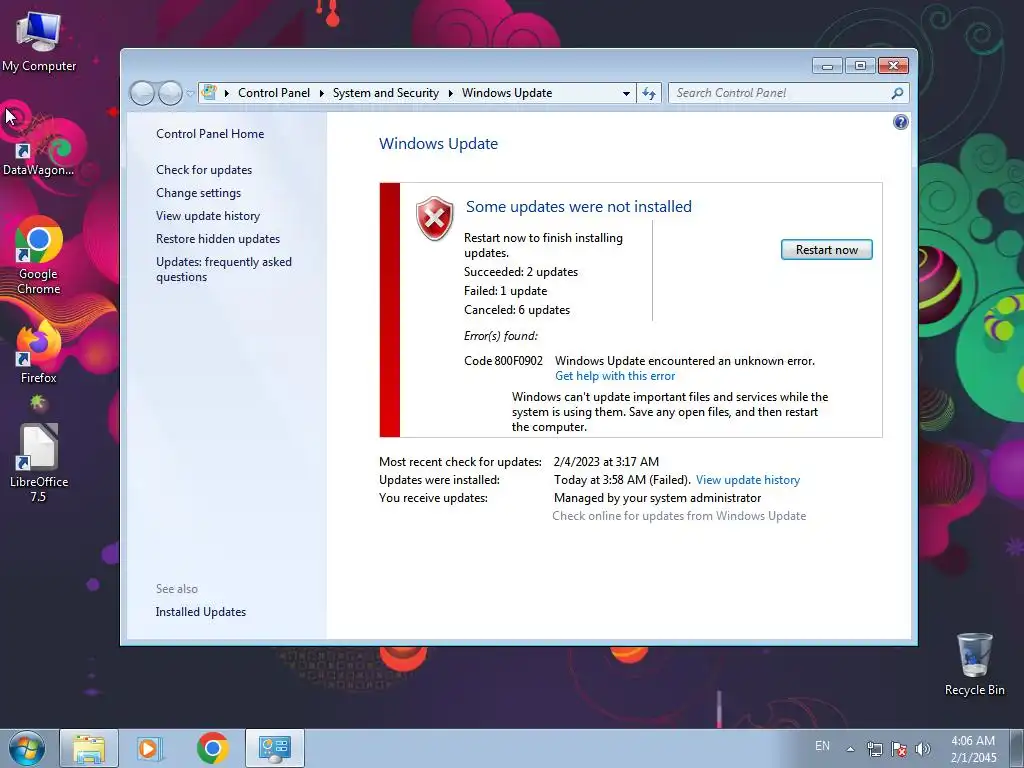
Task: Open My Computer desktop icon
Action: tap(39, 40)
